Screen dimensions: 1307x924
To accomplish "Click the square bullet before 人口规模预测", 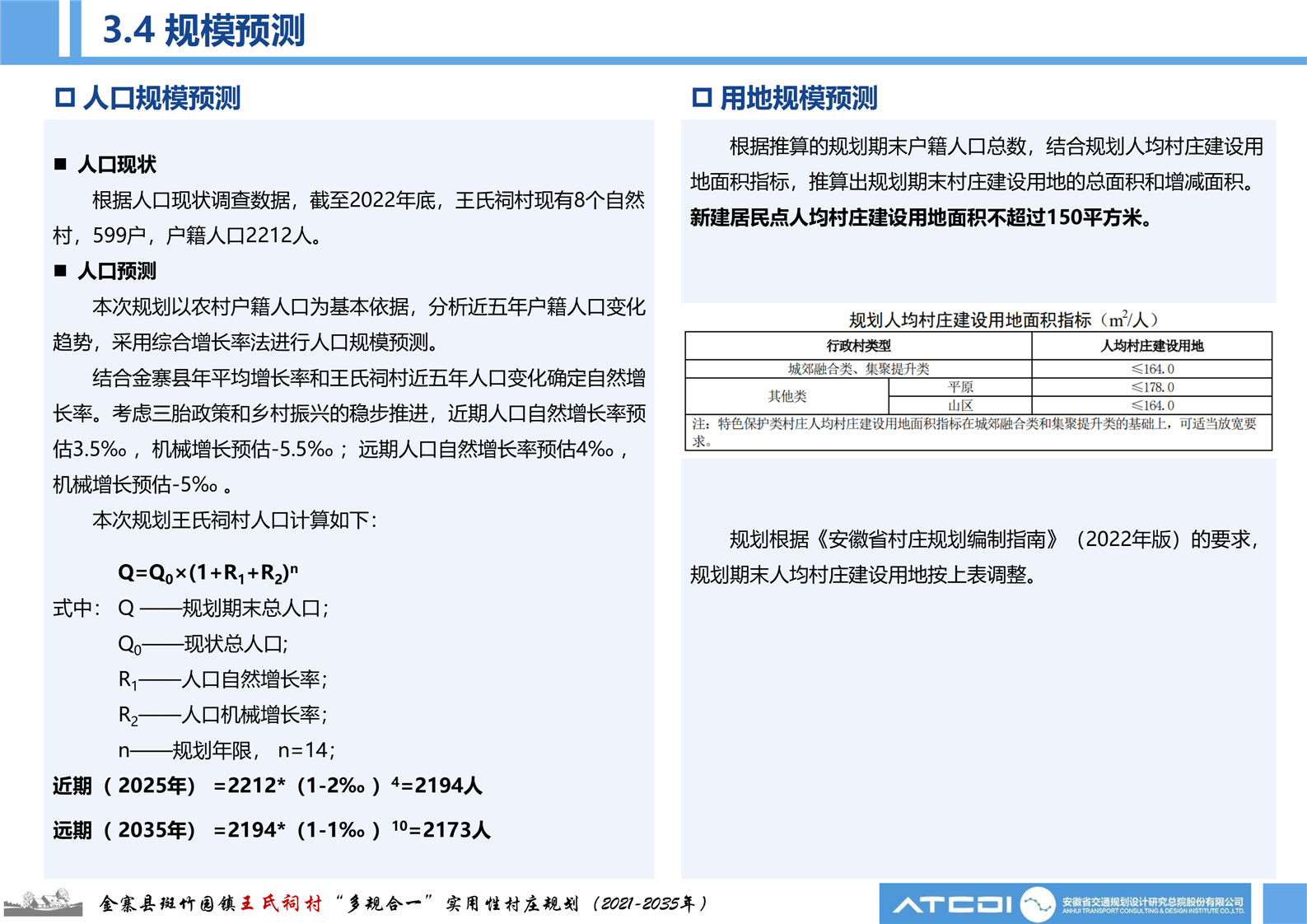I will coord(64,98).
